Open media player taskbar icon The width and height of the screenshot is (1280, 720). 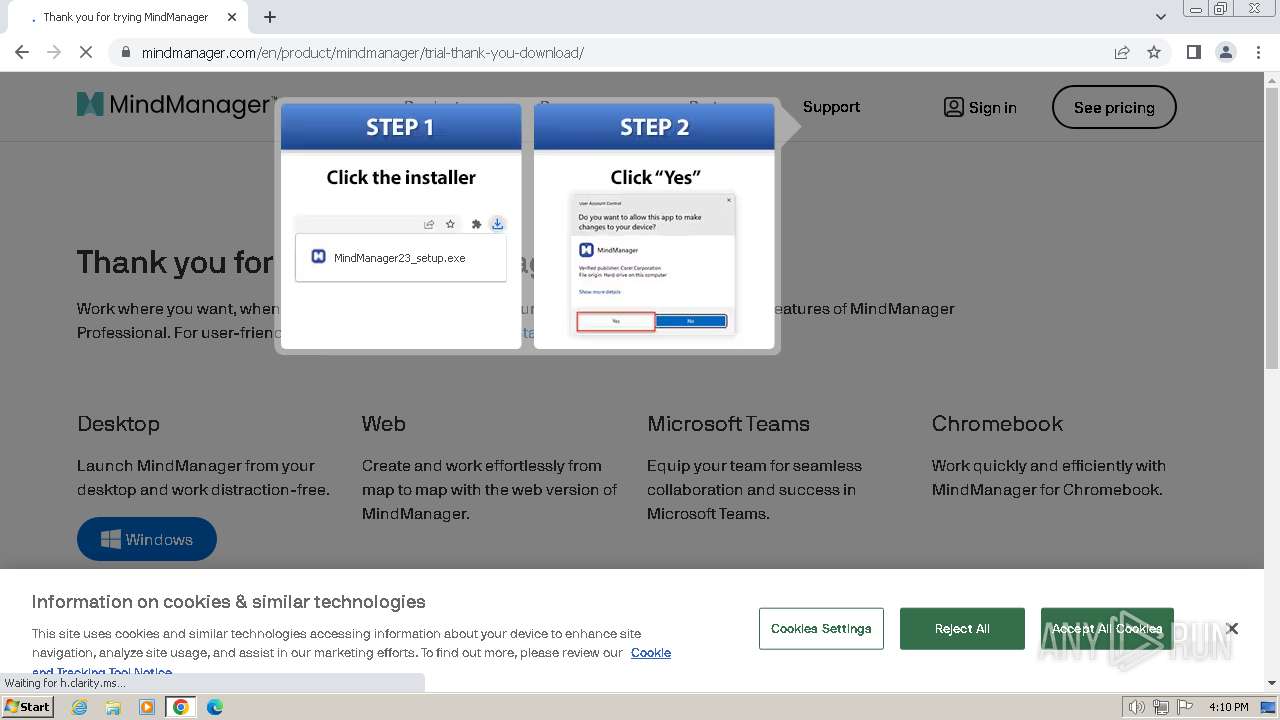click(147, 707)
